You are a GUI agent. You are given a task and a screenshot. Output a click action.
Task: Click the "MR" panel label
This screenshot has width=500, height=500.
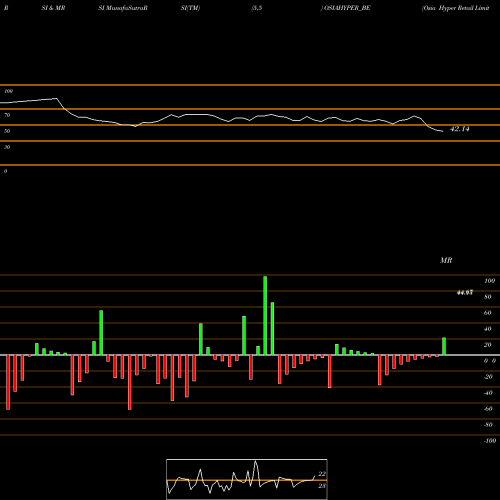coord(446,260)
